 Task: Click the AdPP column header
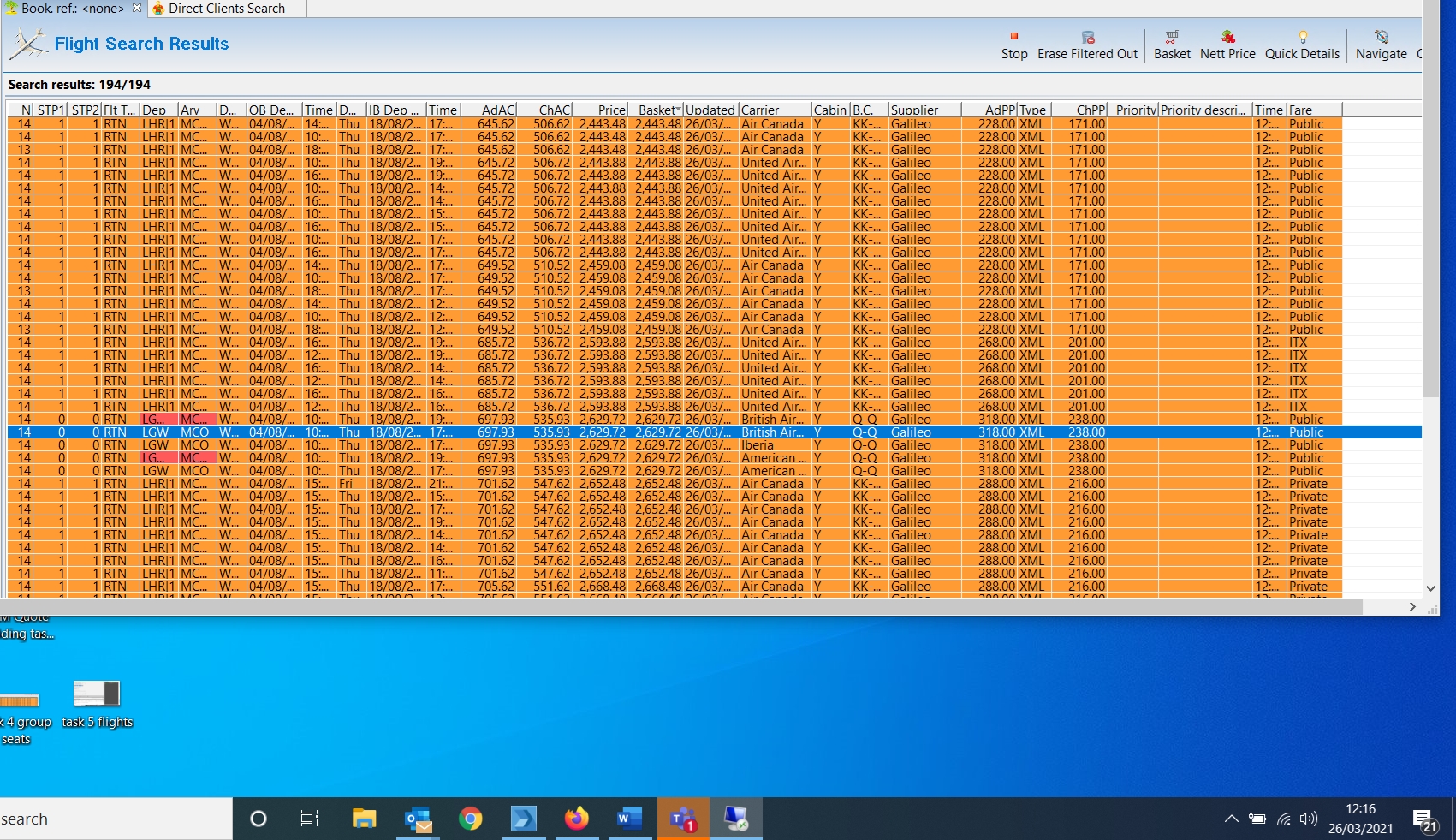(x=989, y=110)
